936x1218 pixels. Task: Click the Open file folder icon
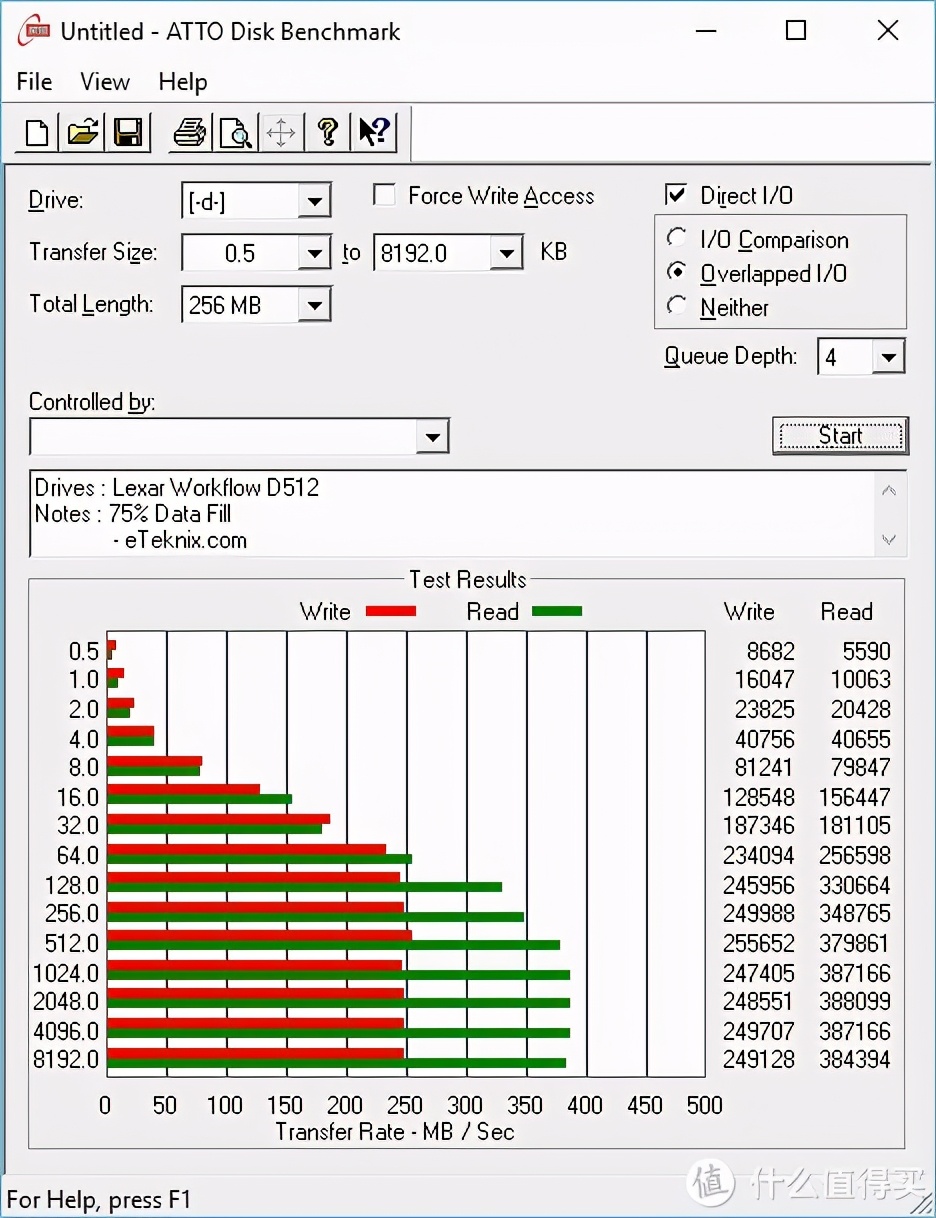click(x=83, y=132)
